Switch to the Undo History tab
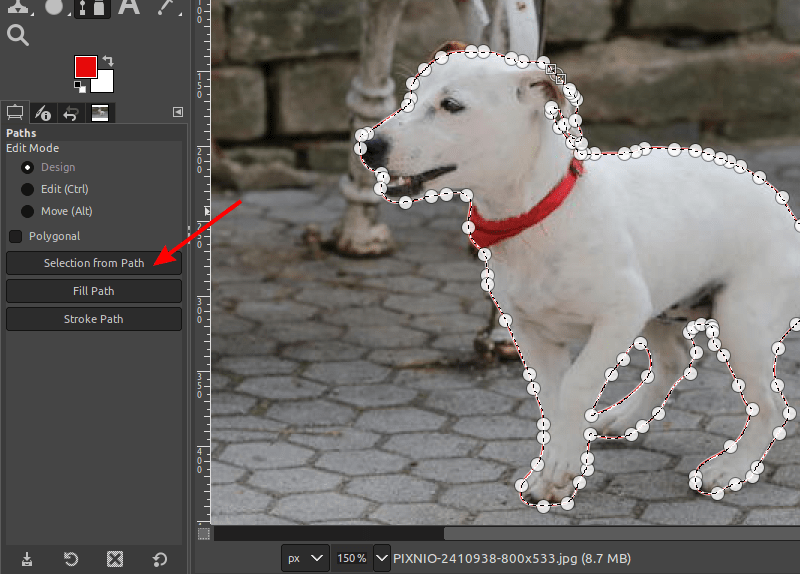The height and width of the screenshot is (574, 800). coord(71,113)
